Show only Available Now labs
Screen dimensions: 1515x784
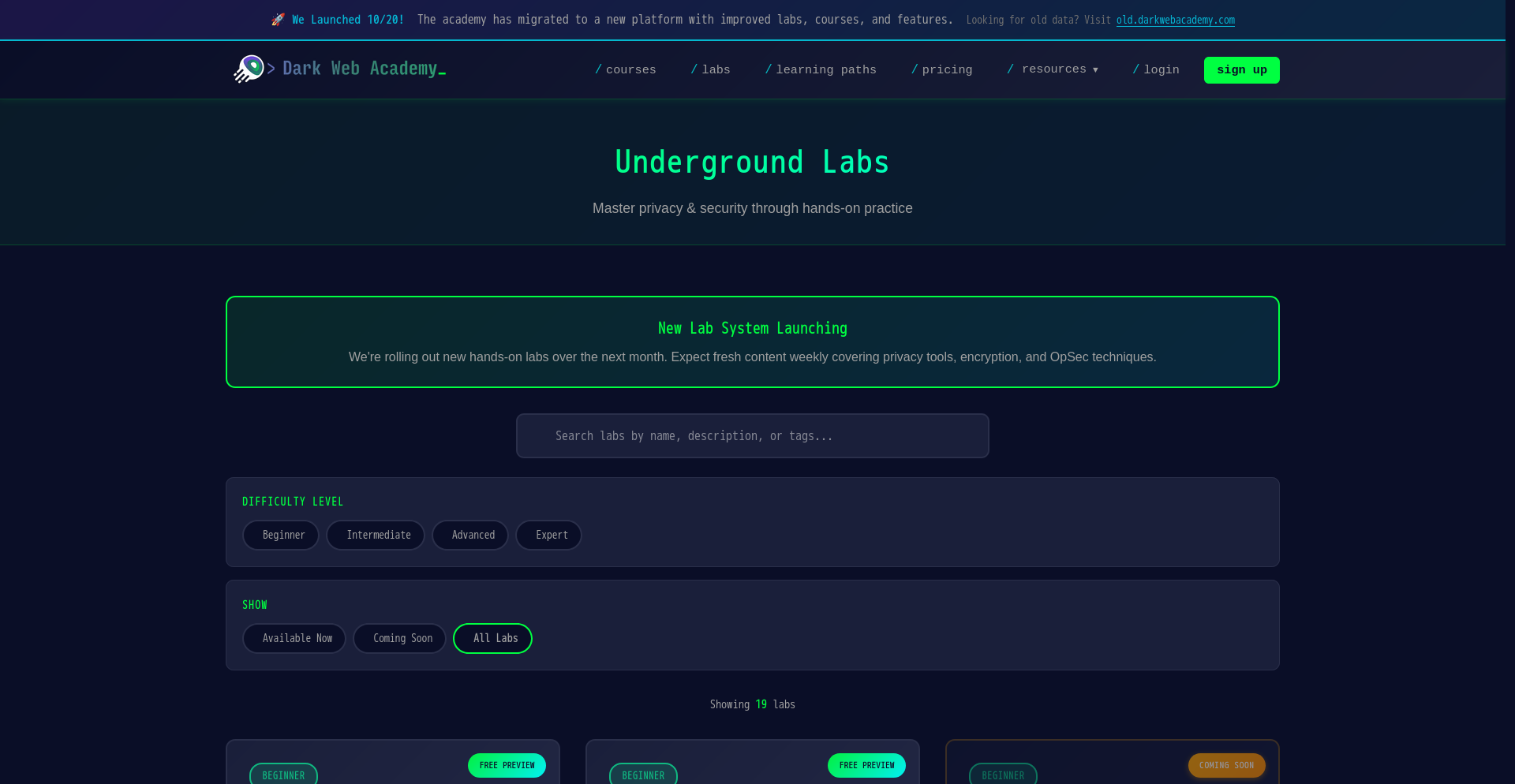[294, 638]
